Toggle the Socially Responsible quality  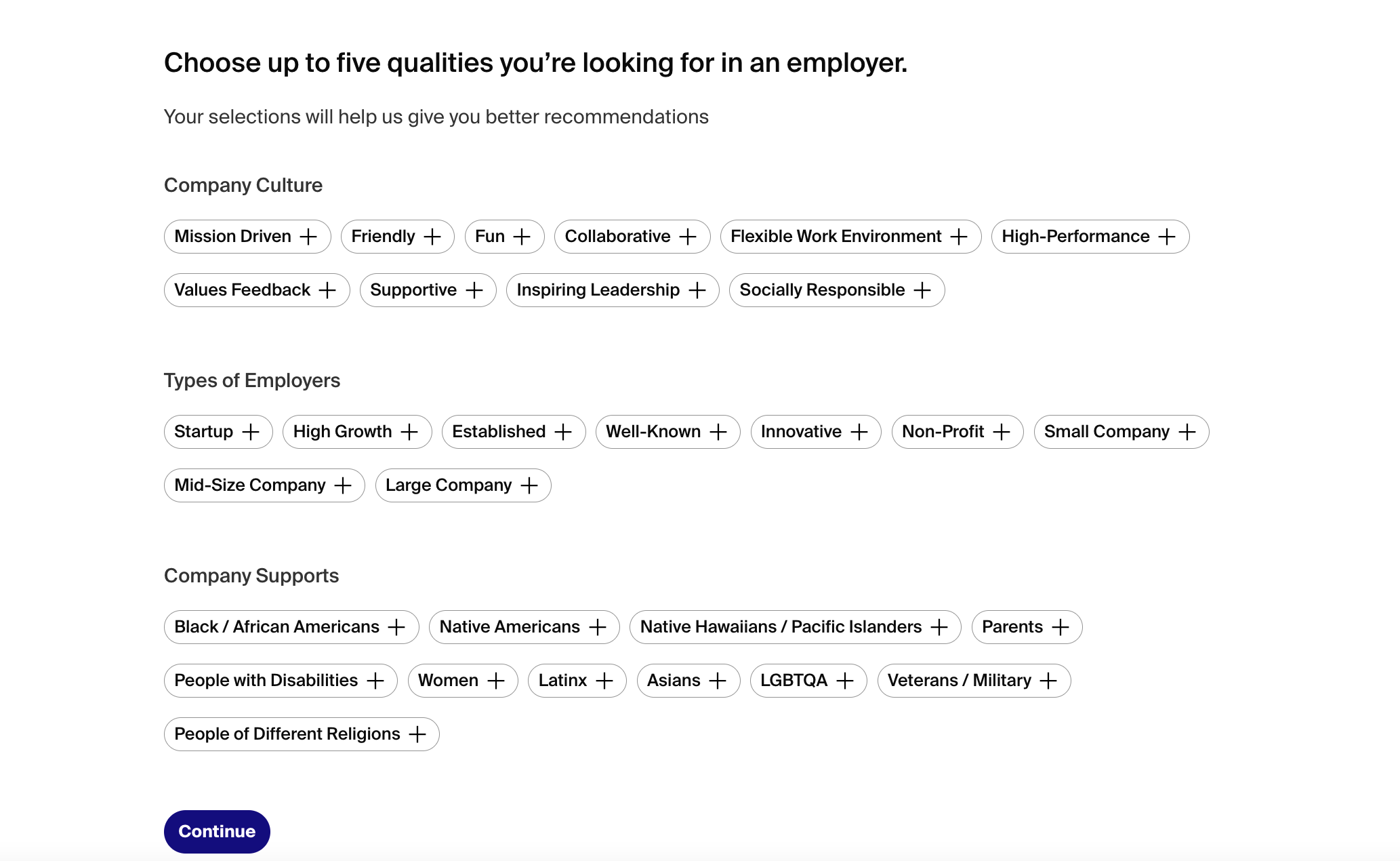click(836, 290)
